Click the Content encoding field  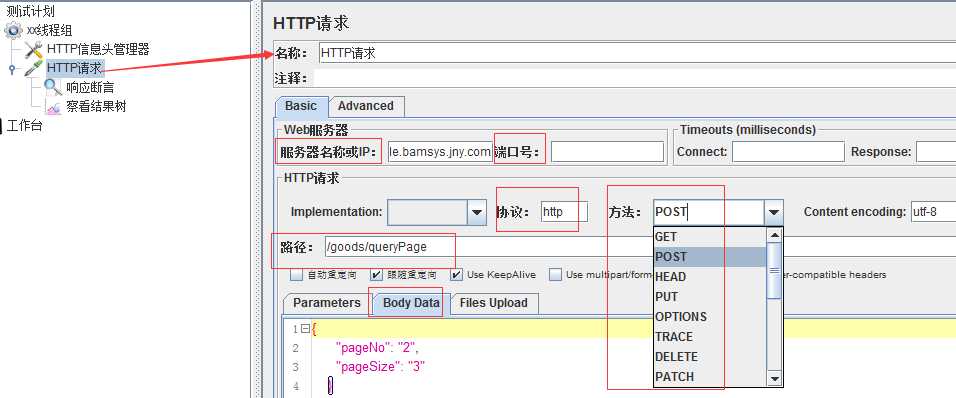pyautogui.click(x=934, y=212)
